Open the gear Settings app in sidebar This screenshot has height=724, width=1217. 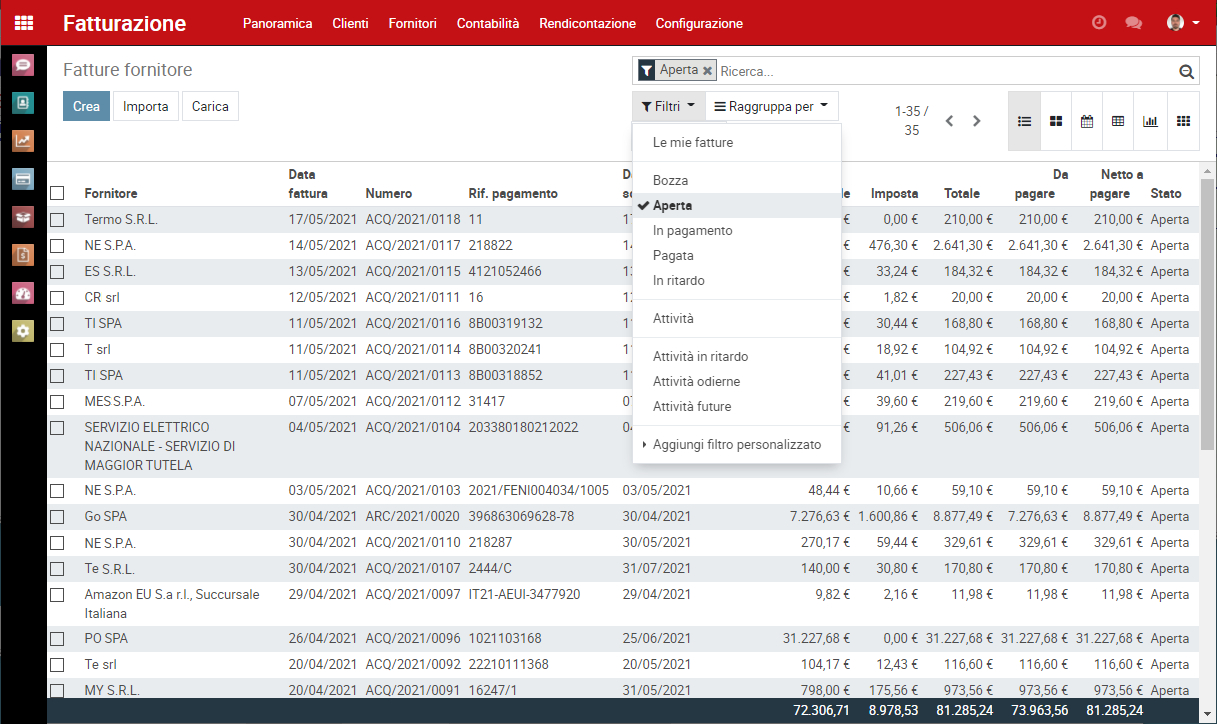(x=23, y=331)
